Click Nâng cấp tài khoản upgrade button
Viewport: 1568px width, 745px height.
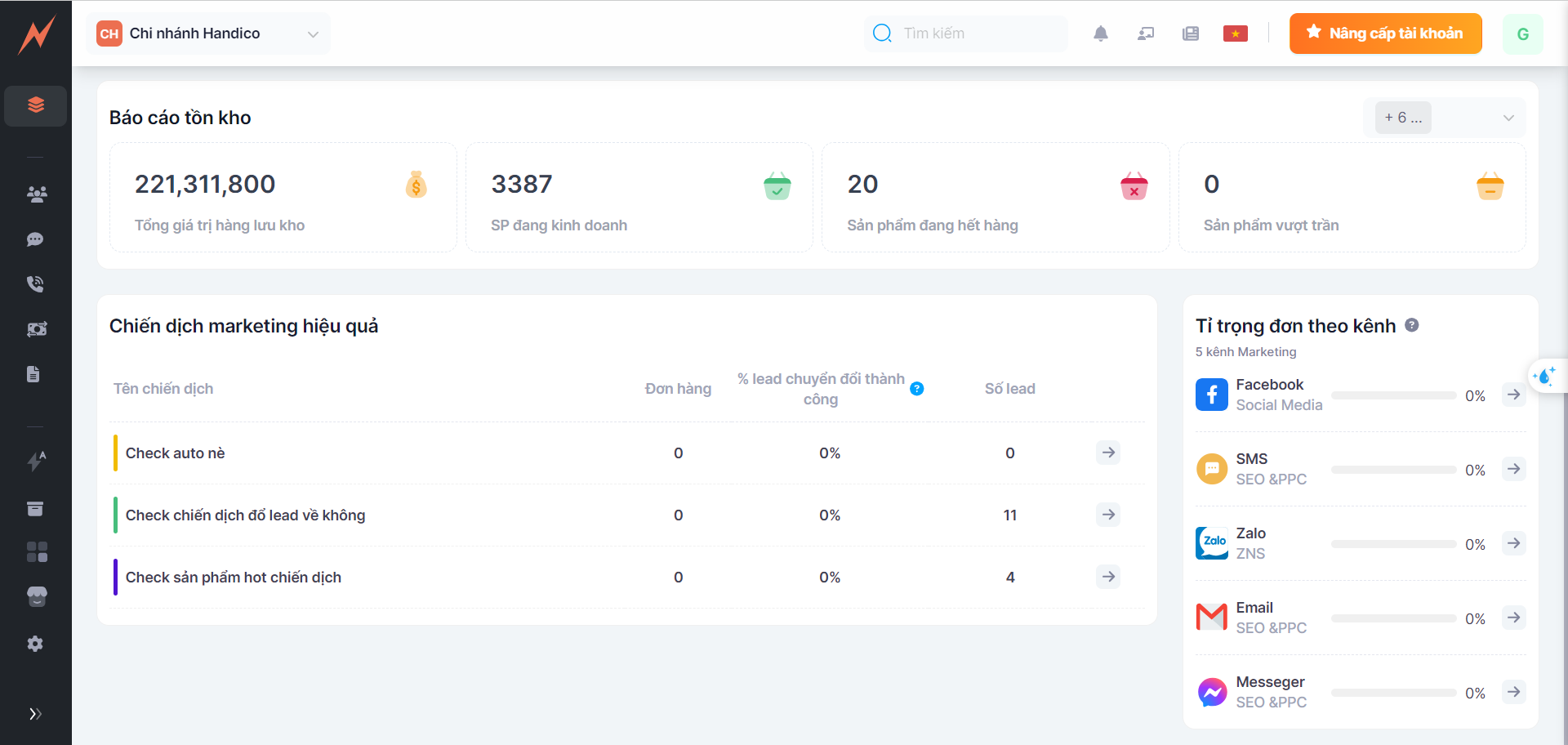click(x=1385, y=33)
